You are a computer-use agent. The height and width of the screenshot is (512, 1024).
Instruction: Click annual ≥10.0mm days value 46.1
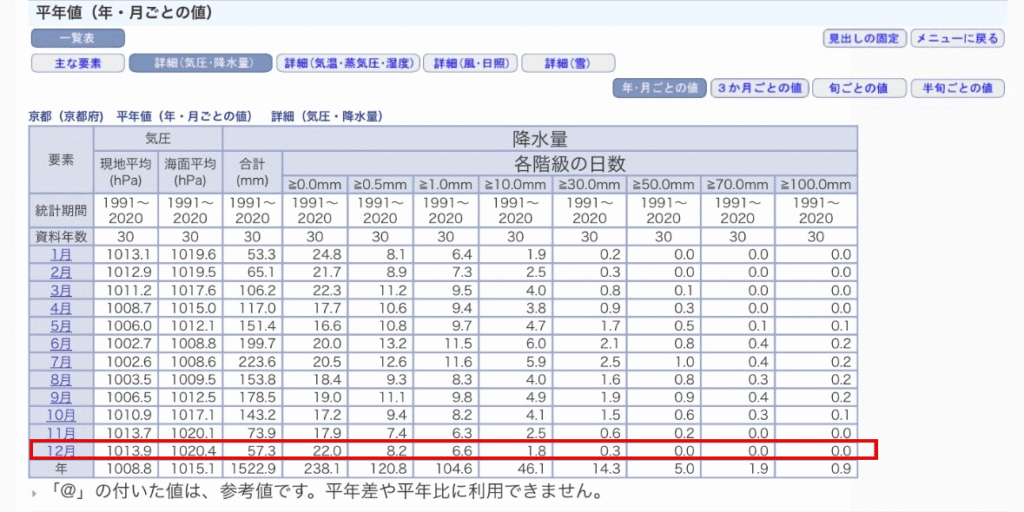pos(531,468)
